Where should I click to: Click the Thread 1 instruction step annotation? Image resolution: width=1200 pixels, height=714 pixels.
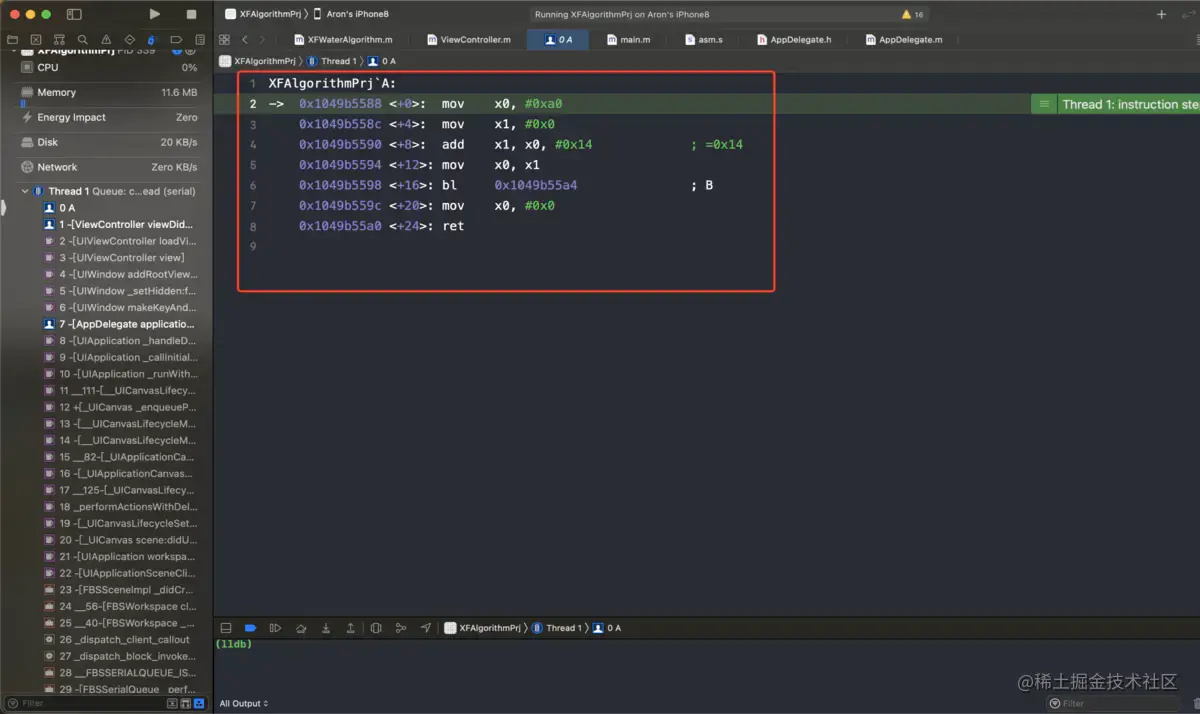point(1117,104)
